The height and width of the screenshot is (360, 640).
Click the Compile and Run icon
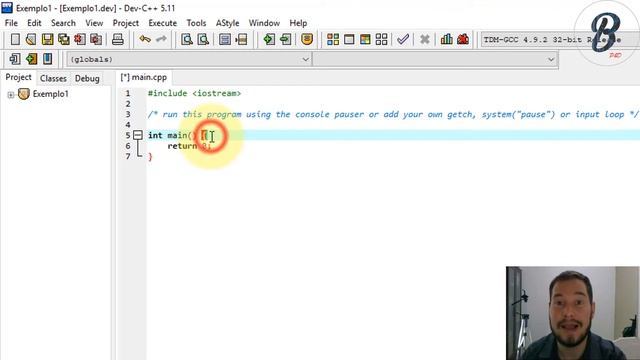click(365, 39)
